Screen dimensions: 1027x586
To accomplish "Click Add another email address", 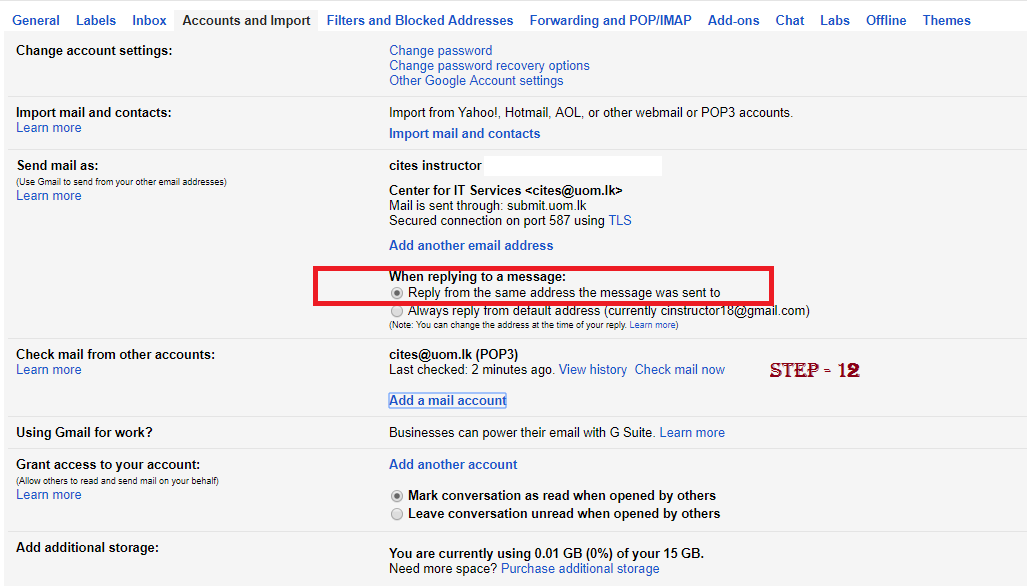I will tap(471, 246).
